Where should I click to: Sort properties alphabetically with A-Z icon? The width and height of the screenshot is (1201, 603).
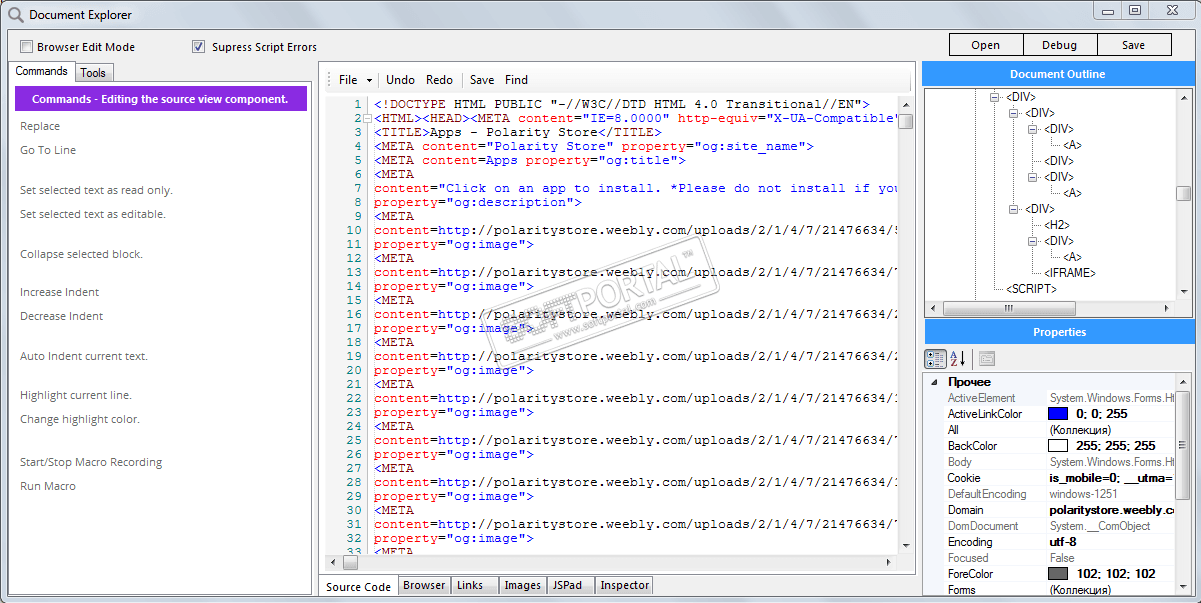pos(957,358)
